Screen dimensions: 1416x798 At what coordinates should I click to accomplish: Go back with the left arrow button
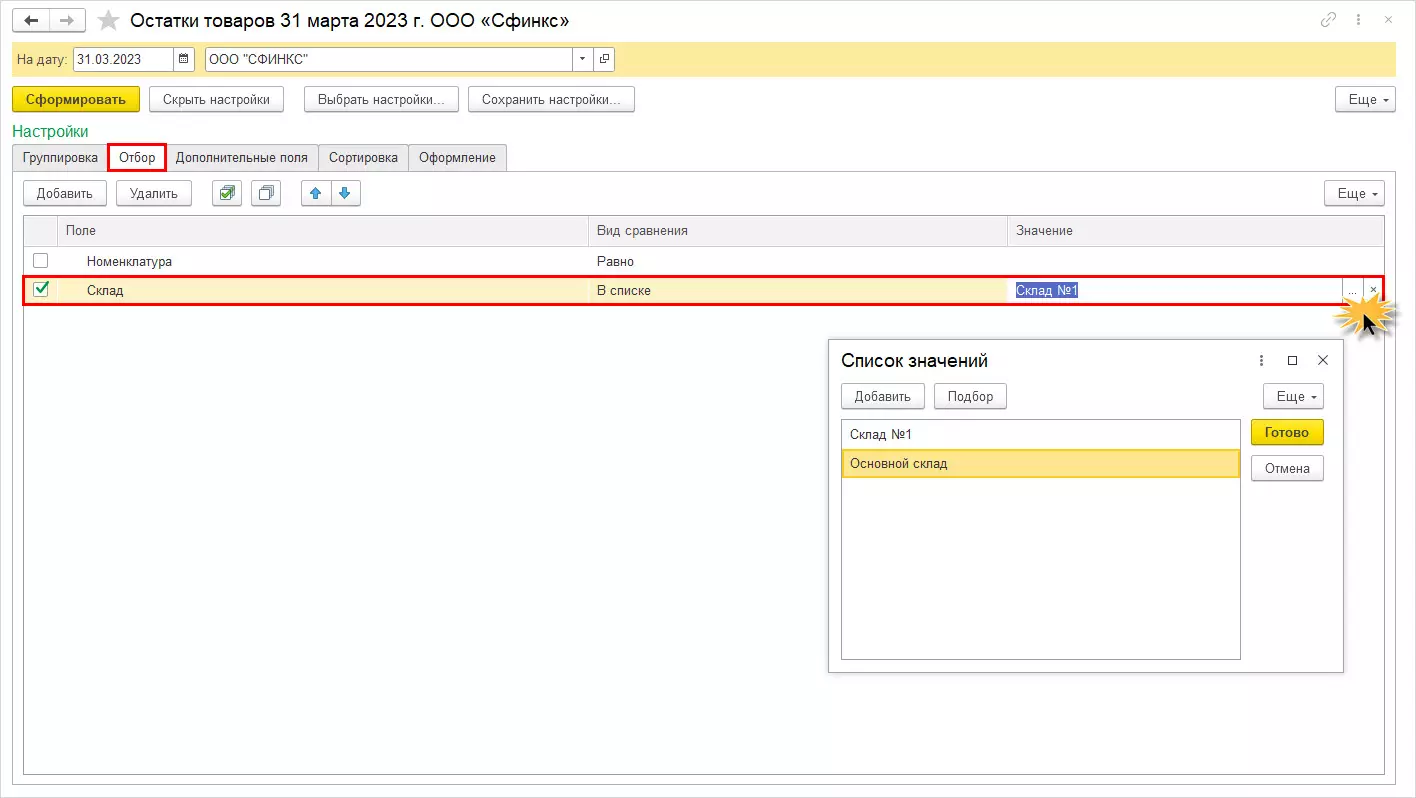click(30, 20)
